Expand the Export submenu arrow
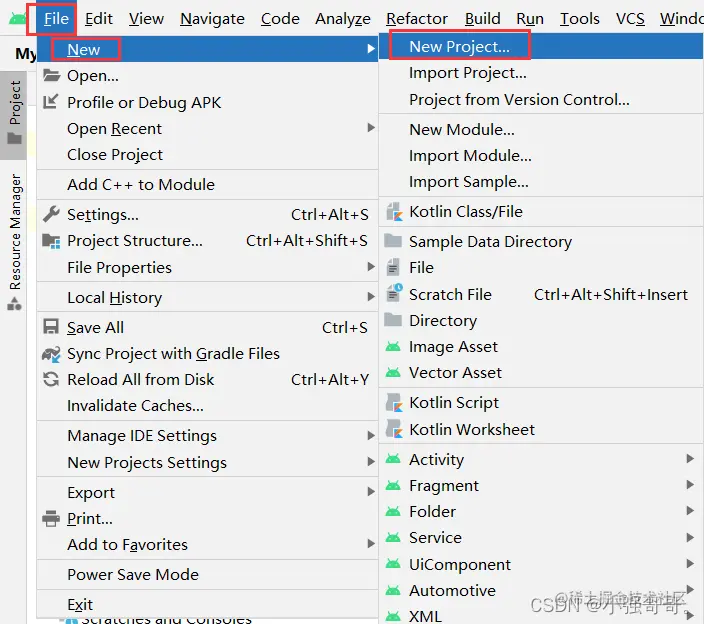The height and width of the screenshot is (624, 704). pyautogui.click(x=371, y=492)
